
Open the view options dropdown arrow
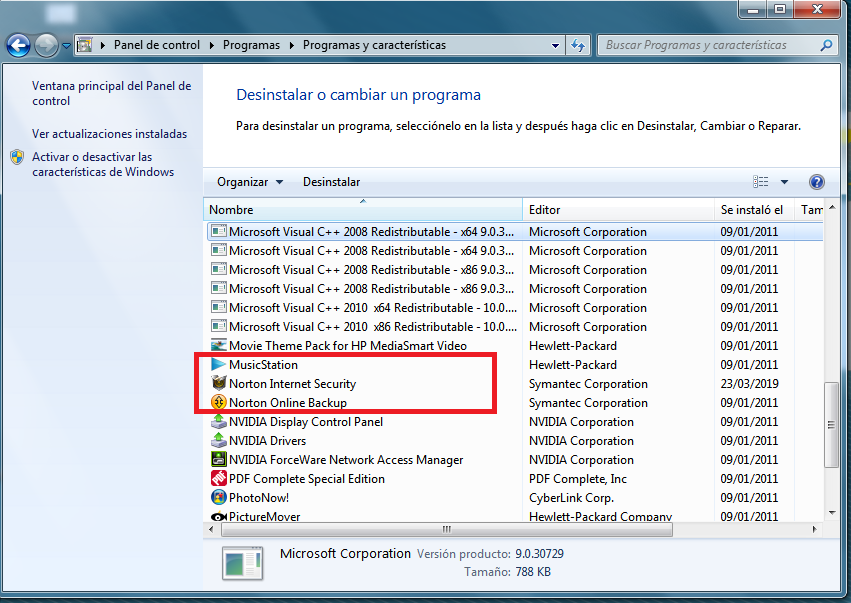pyautogui.click(x=784, y=182)
